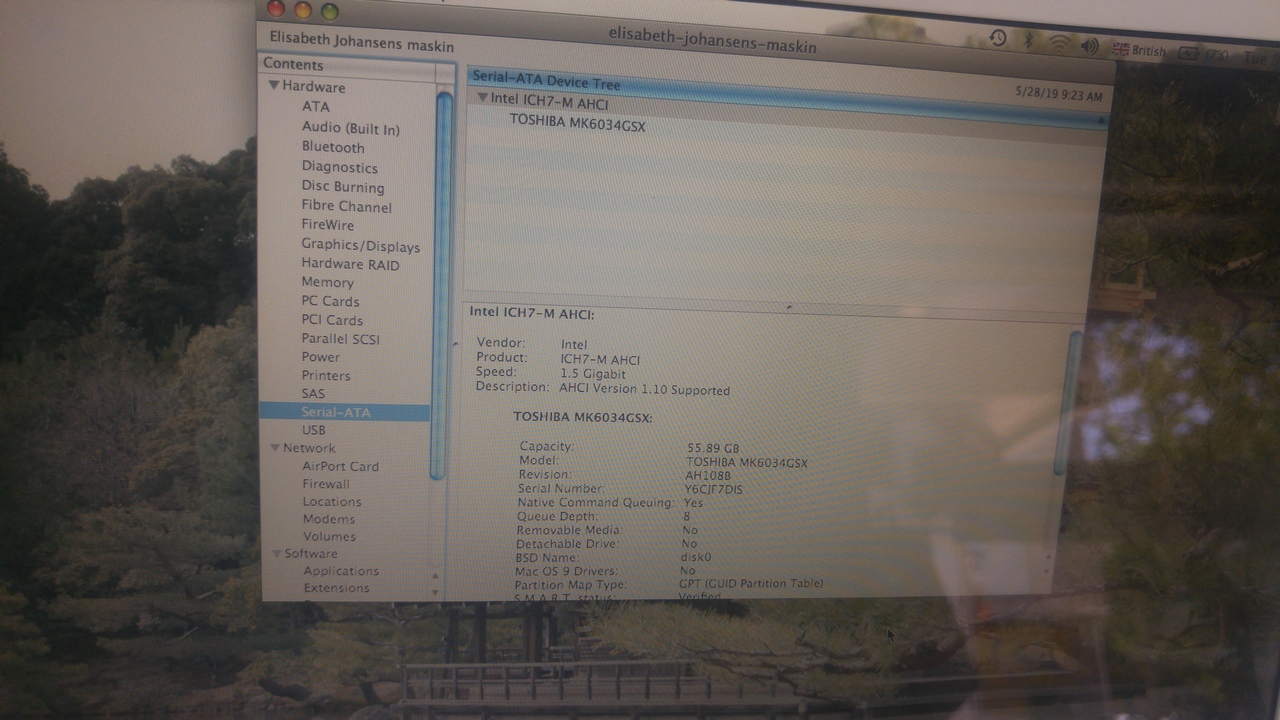Collapse the Software section triangle
This screenshot has height=720, width=1280.
click(x=277, y=553)
